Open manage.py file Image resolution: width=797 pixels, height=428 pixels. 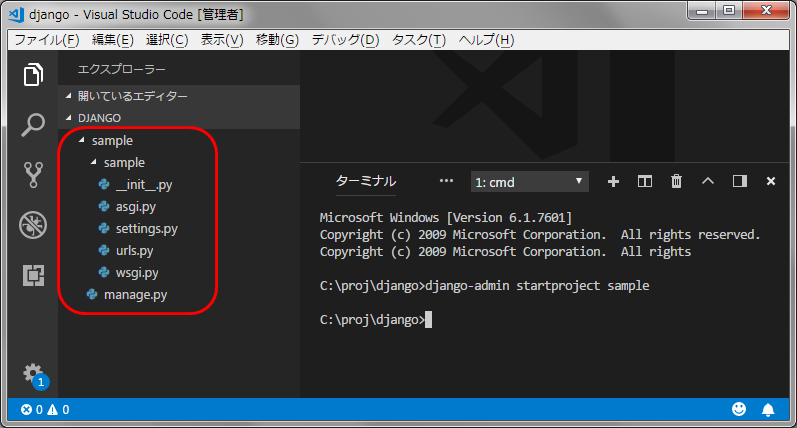pos(135,294)
